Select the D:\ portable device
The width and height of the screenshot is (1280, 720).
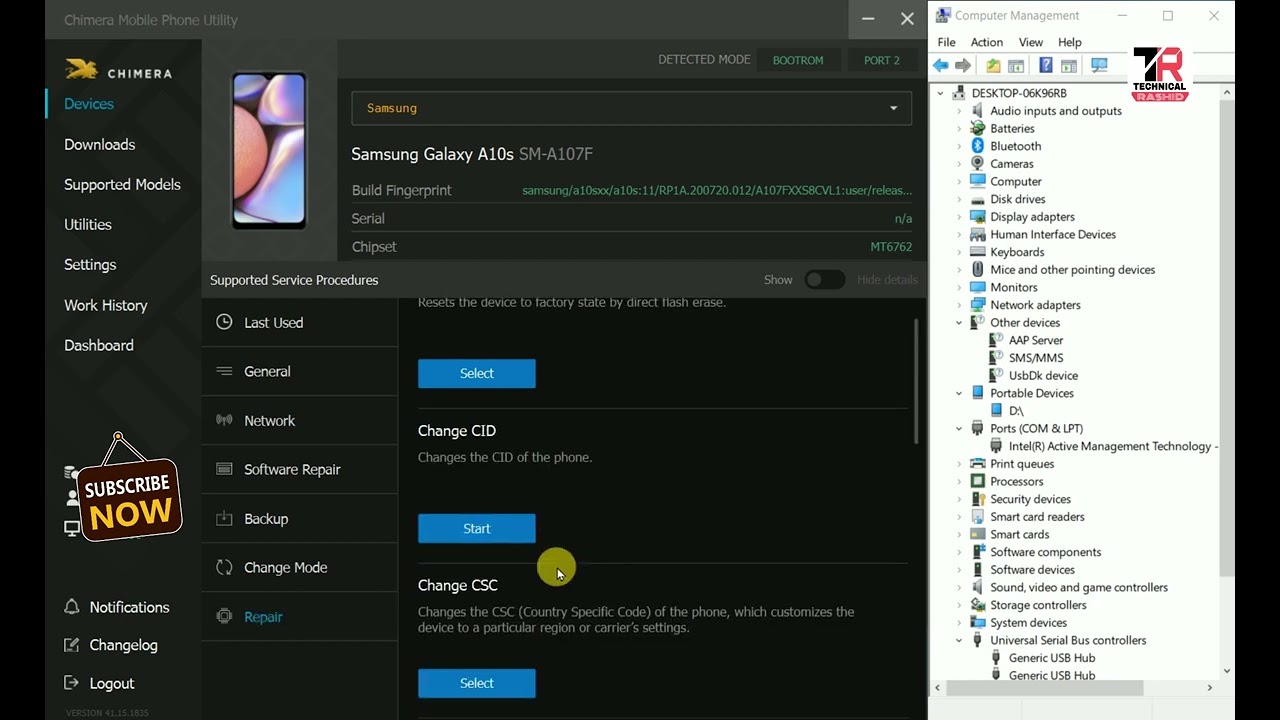1016,411
